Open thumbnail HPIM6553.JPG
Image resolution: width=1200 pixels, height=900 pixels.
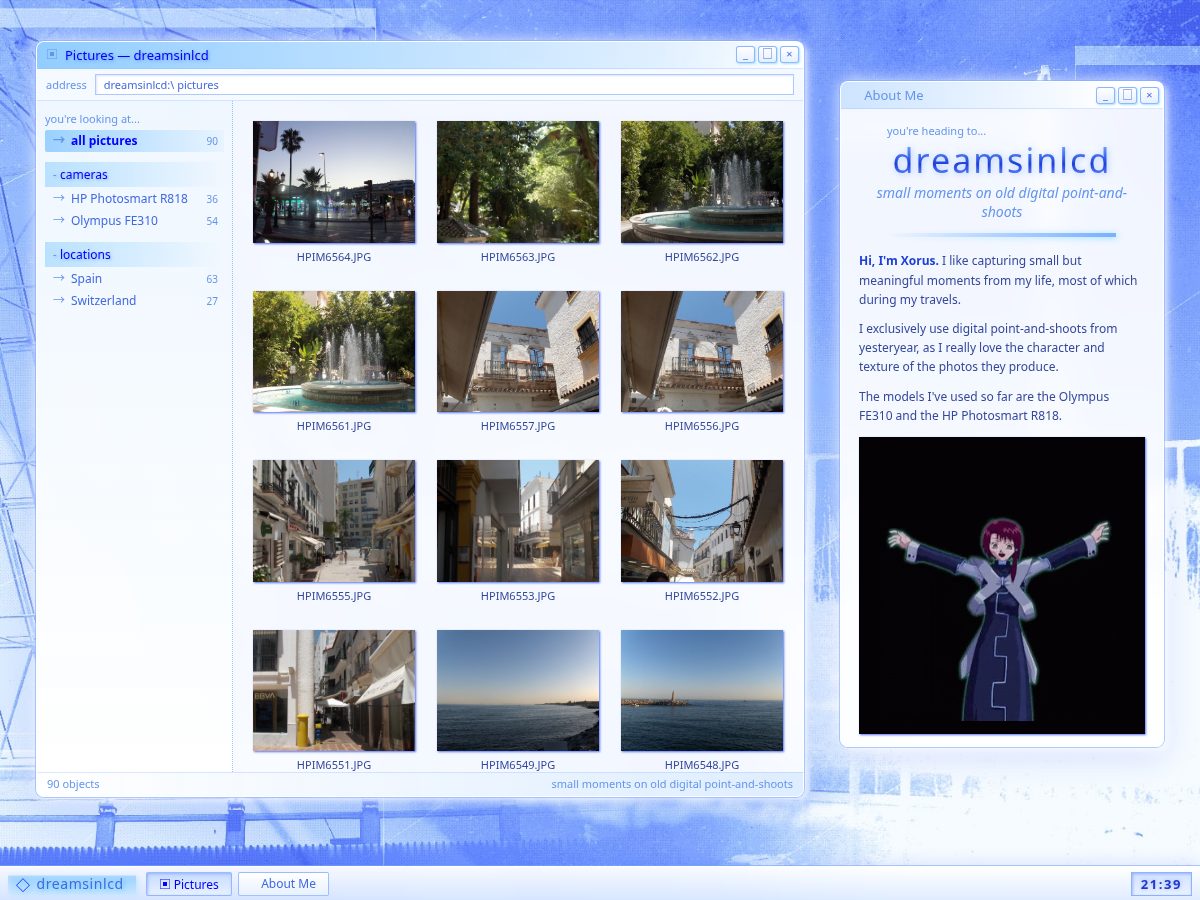[518, 521]
